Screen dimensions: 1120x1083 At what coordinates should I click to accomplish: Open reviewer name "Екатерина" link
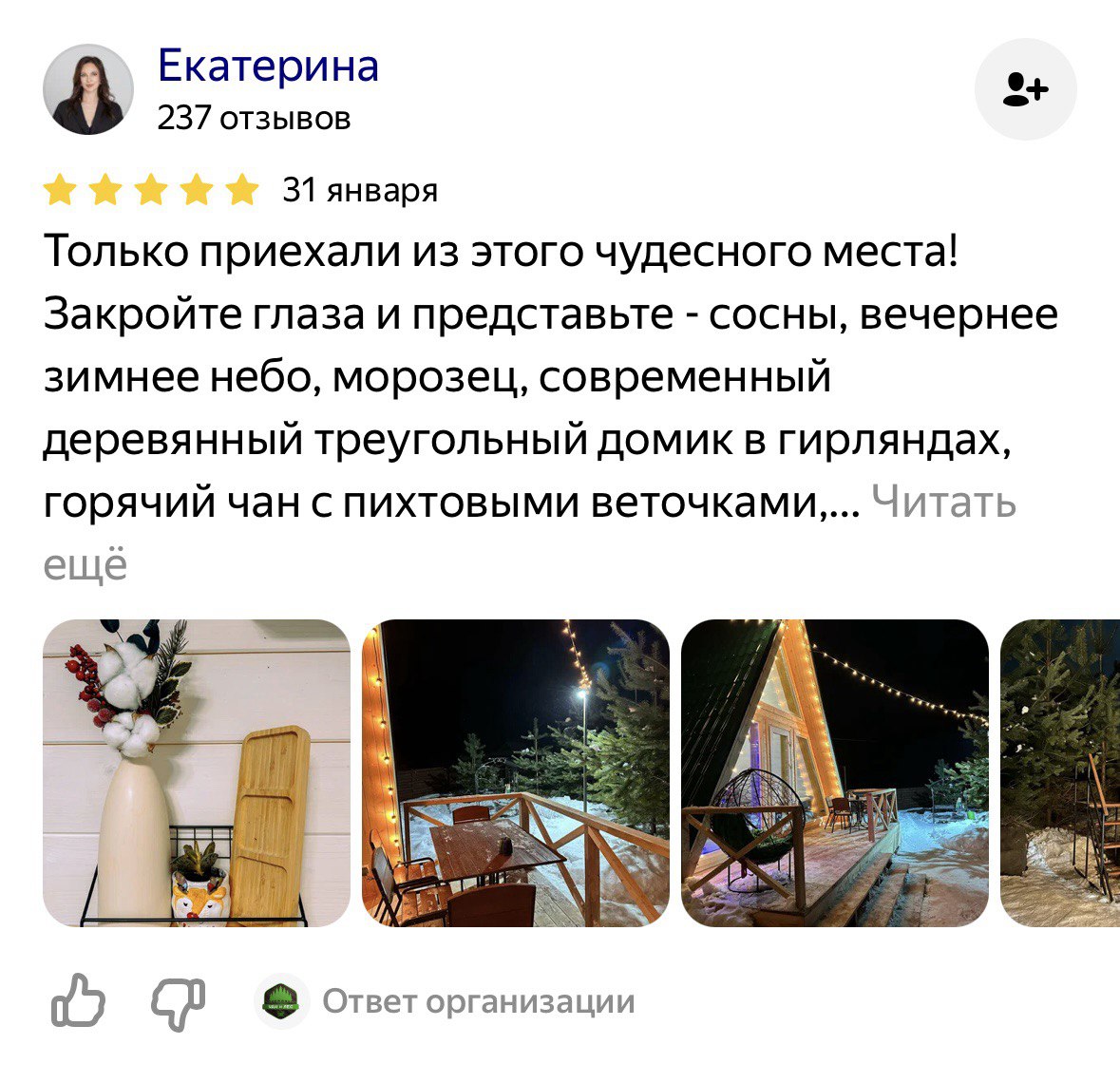pyautogui.click(x=268, y=66)
